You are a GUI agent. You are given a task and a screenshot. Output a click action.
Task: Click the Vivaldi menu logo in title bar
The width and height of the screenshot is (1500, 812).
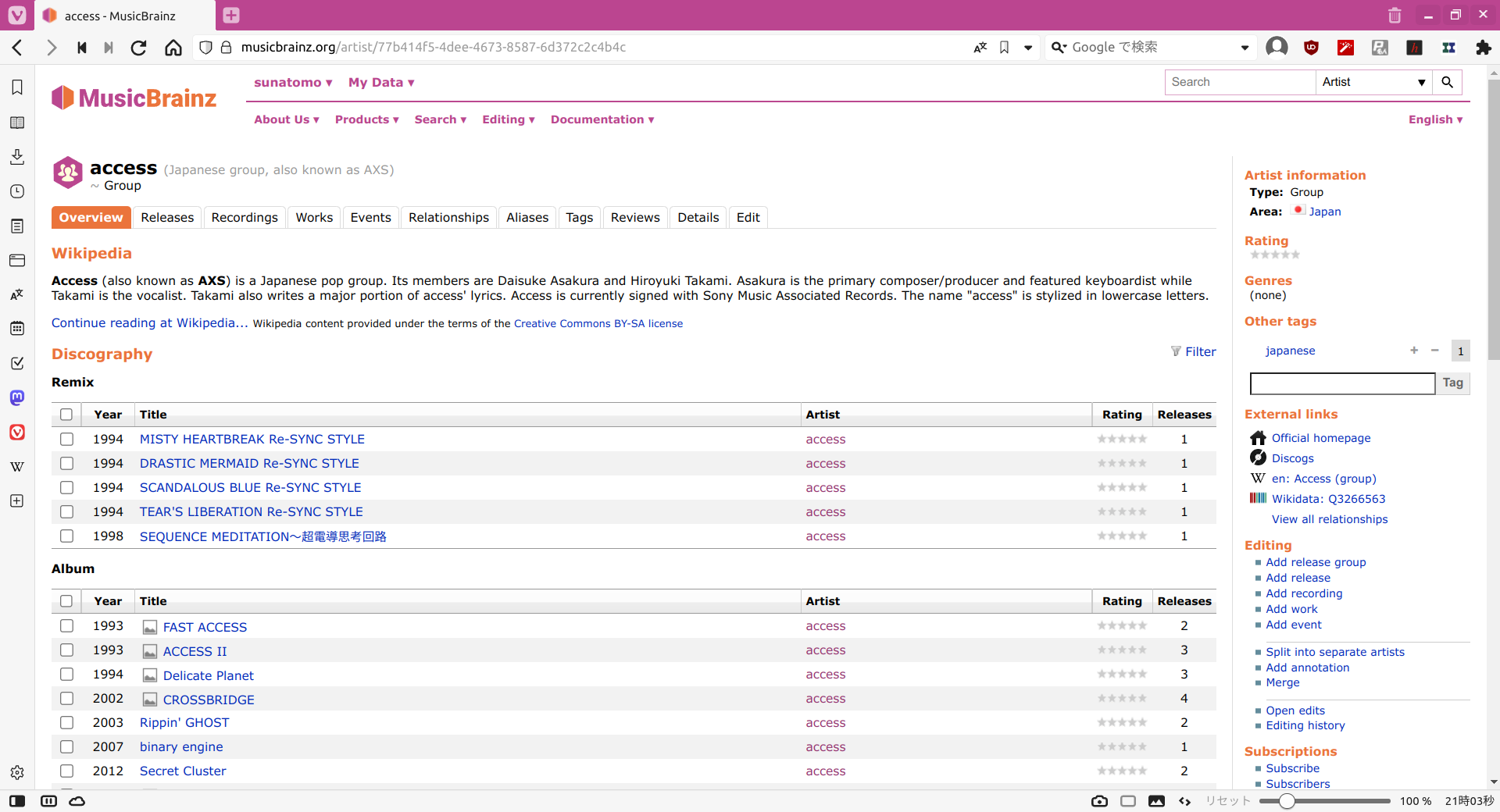click(x=17, y=15)
